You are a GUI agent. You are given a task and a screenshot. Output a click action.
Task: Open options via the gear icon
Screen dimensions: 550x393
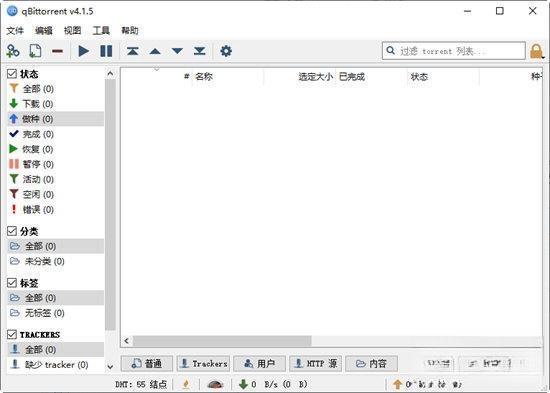(x=226, y=51)
